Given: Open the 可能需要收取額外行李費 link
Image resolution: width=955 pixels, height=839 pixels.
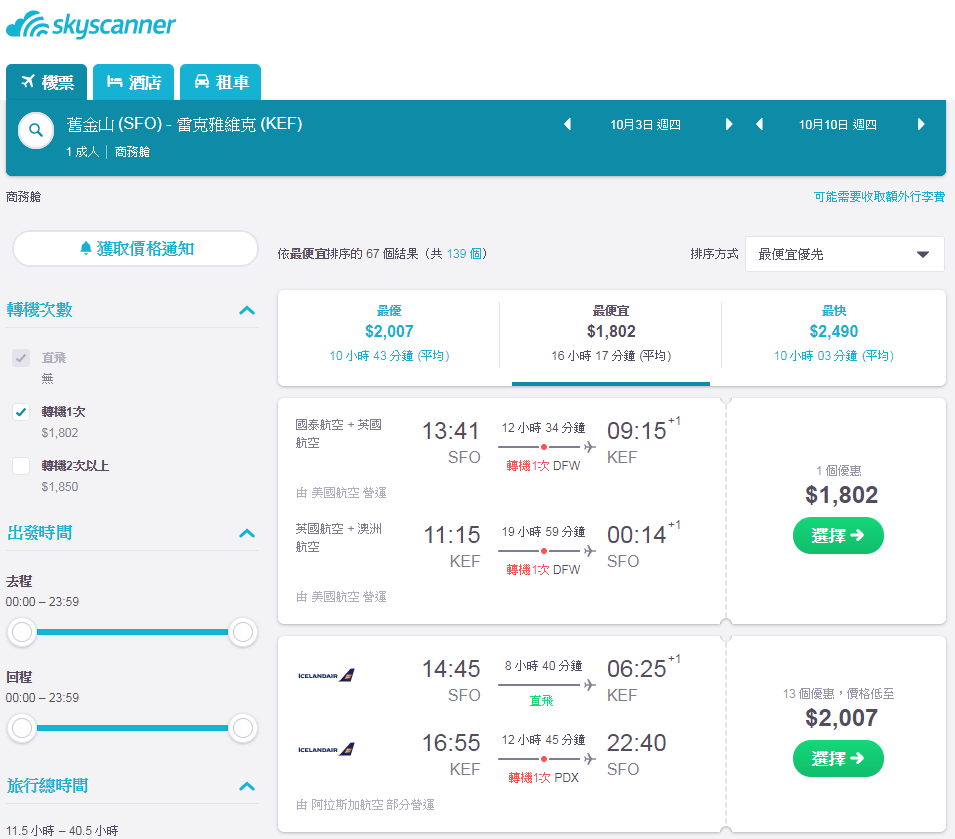Looking at the screenshot, I should (x=879, y=197).
